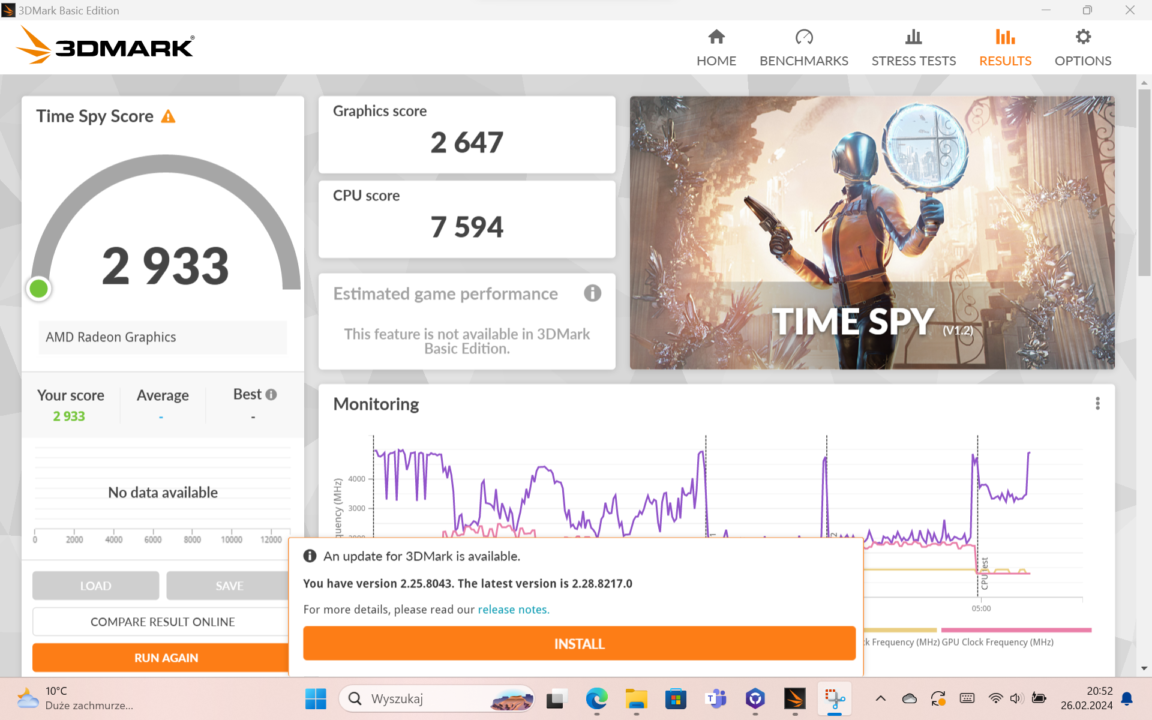This screenshot has width=1152, height=720.
Task: Click the vertical scrollbar on the right
Action: pyautogui.click(x=1144, y=184)
